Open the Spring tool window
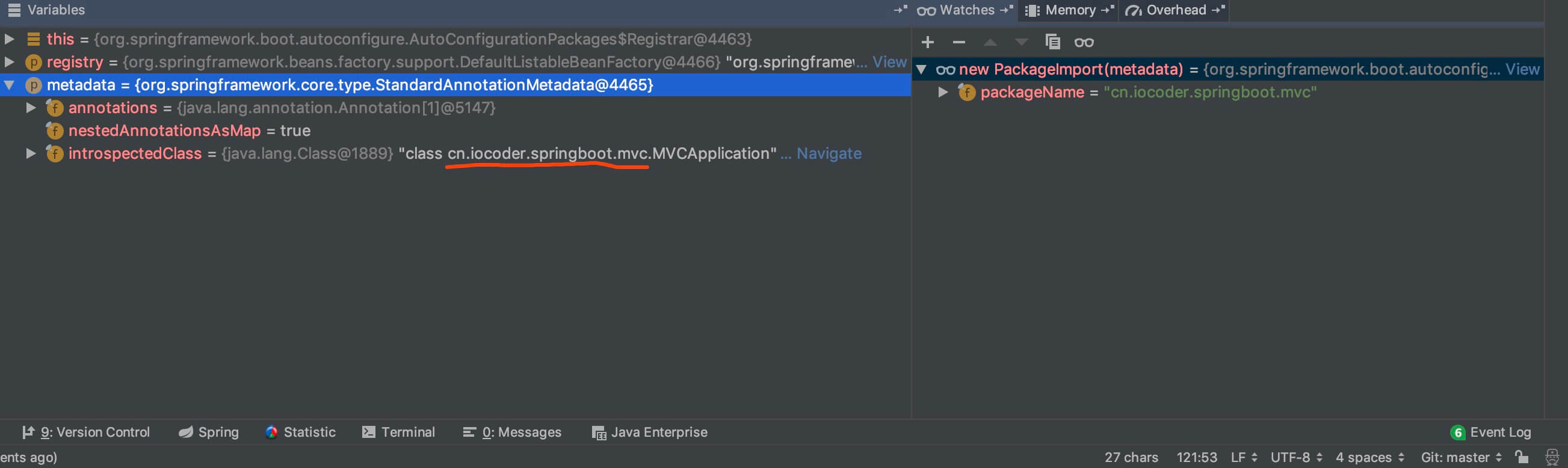This screenshot has height=468, width=1568. click(208, 432)
